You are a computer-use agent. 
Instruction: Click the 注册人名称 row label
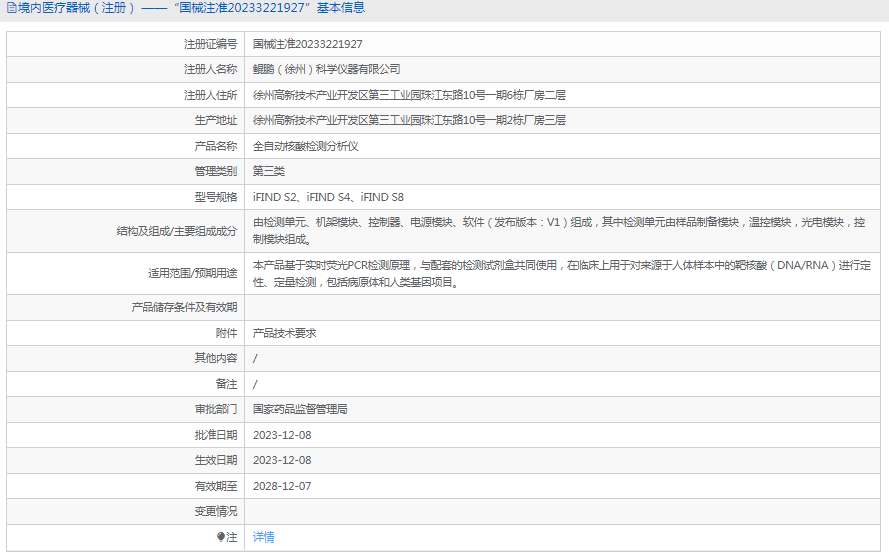click(x=210, y=69)
